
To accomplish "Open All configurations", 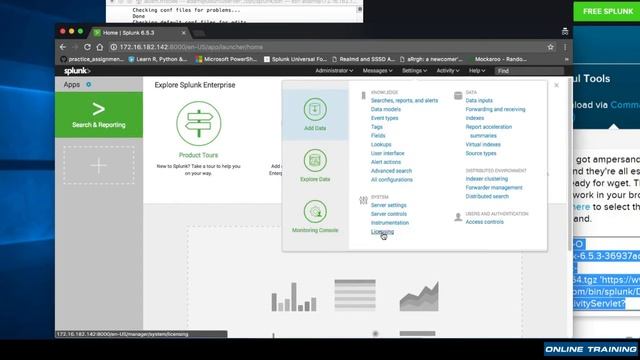I will [x=392, y=180].
